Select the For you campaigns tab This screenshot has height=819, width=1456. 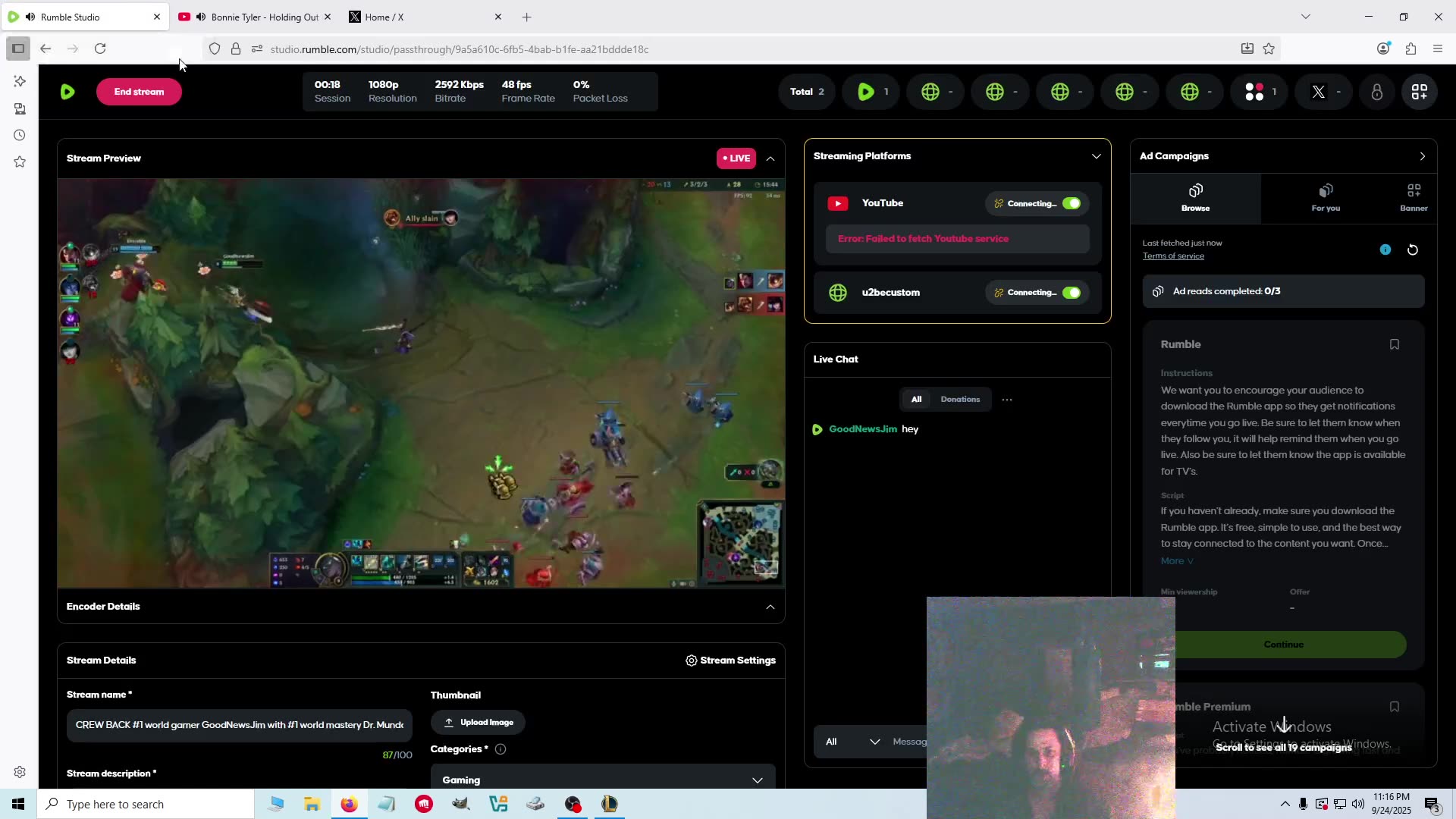coord(1326,198)
